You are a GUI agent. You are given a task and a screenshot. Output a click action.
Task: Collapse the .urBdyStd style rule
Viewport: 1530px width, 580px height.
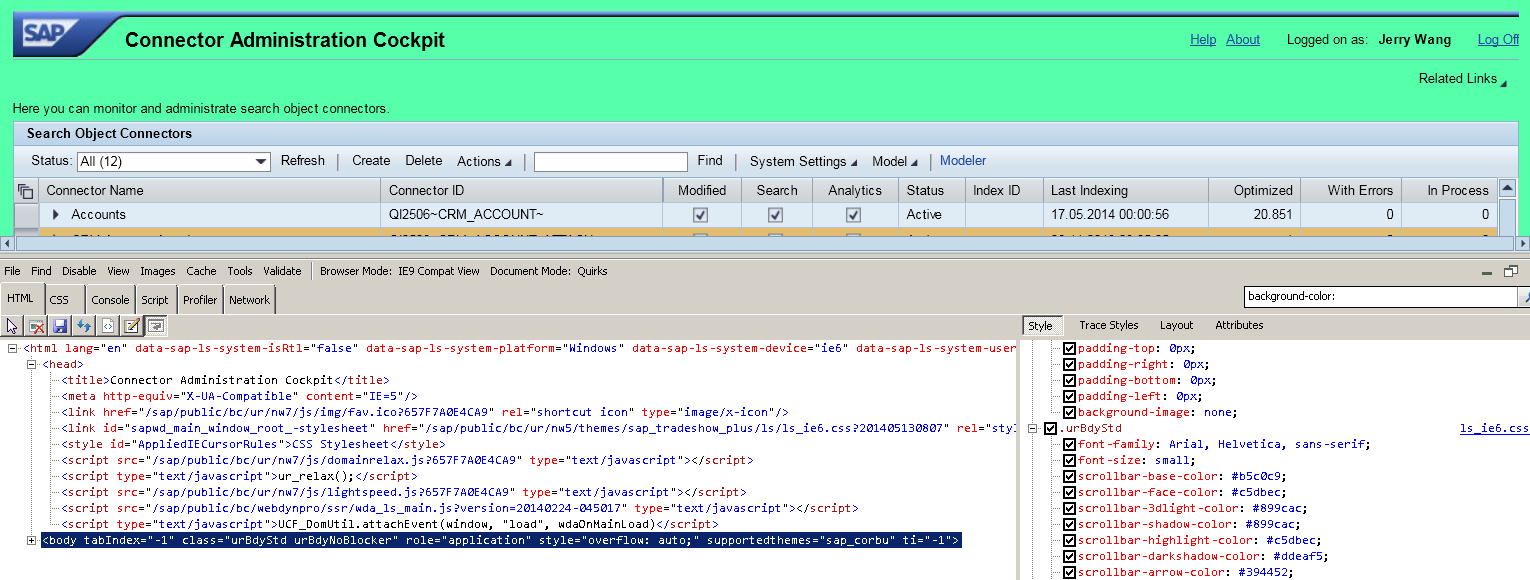(x=1033, y=428)
